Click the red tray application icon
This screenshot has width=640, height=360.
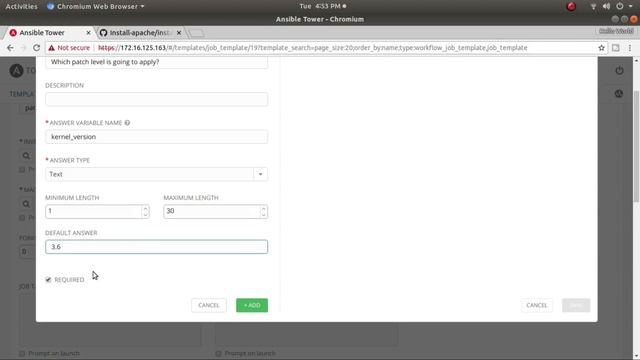(571, 6)
